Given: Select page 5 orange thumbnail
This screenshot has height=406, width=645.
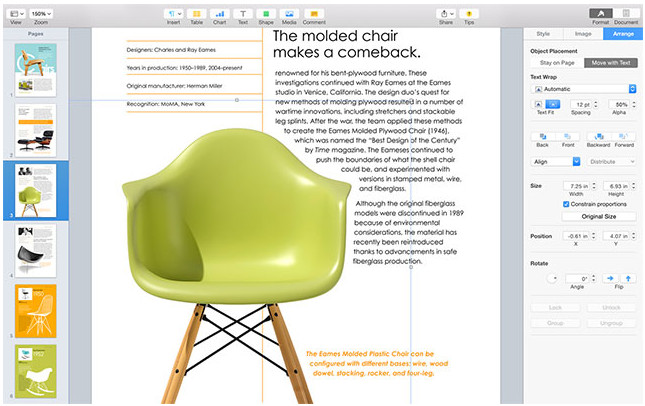Looking at the screenshot, I should pyautogui.click(x=36, y=311).
